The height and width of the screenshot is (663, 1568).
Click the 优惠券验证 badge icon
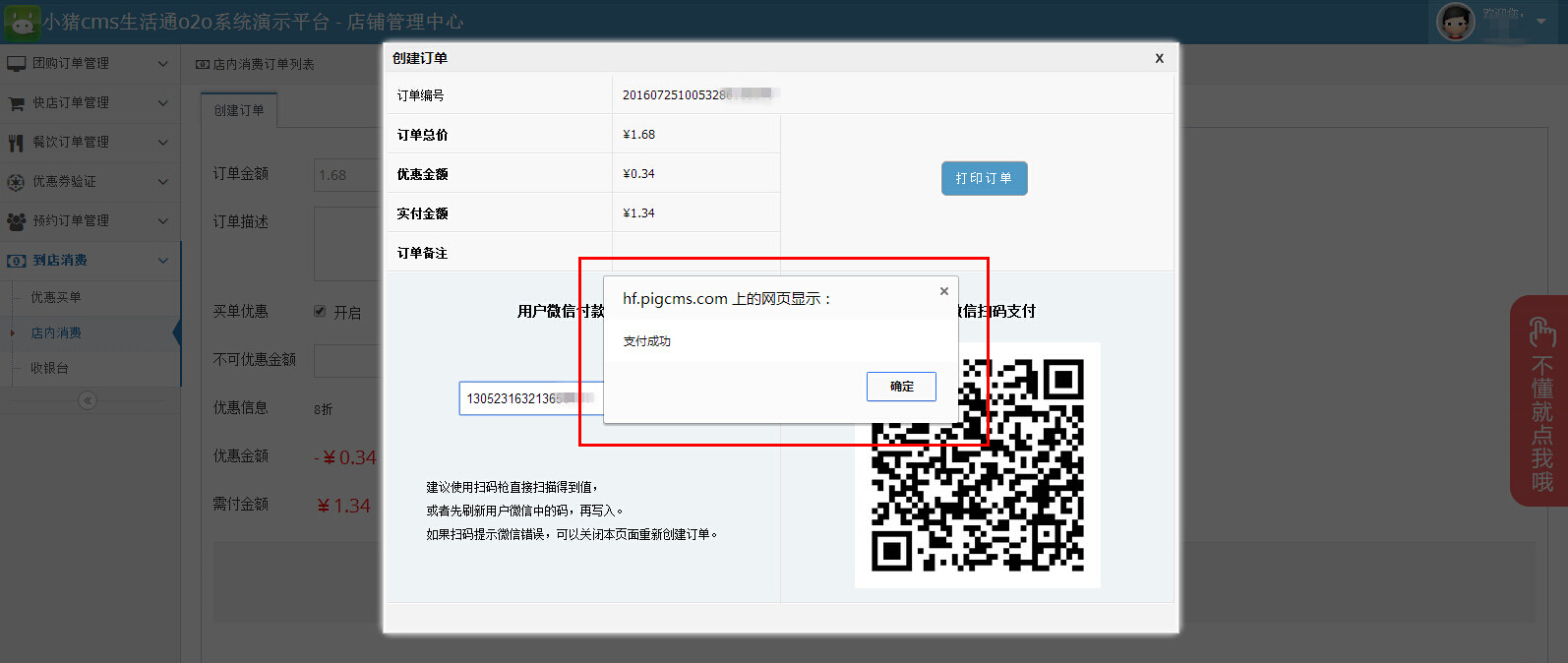(x=16, y=182)
